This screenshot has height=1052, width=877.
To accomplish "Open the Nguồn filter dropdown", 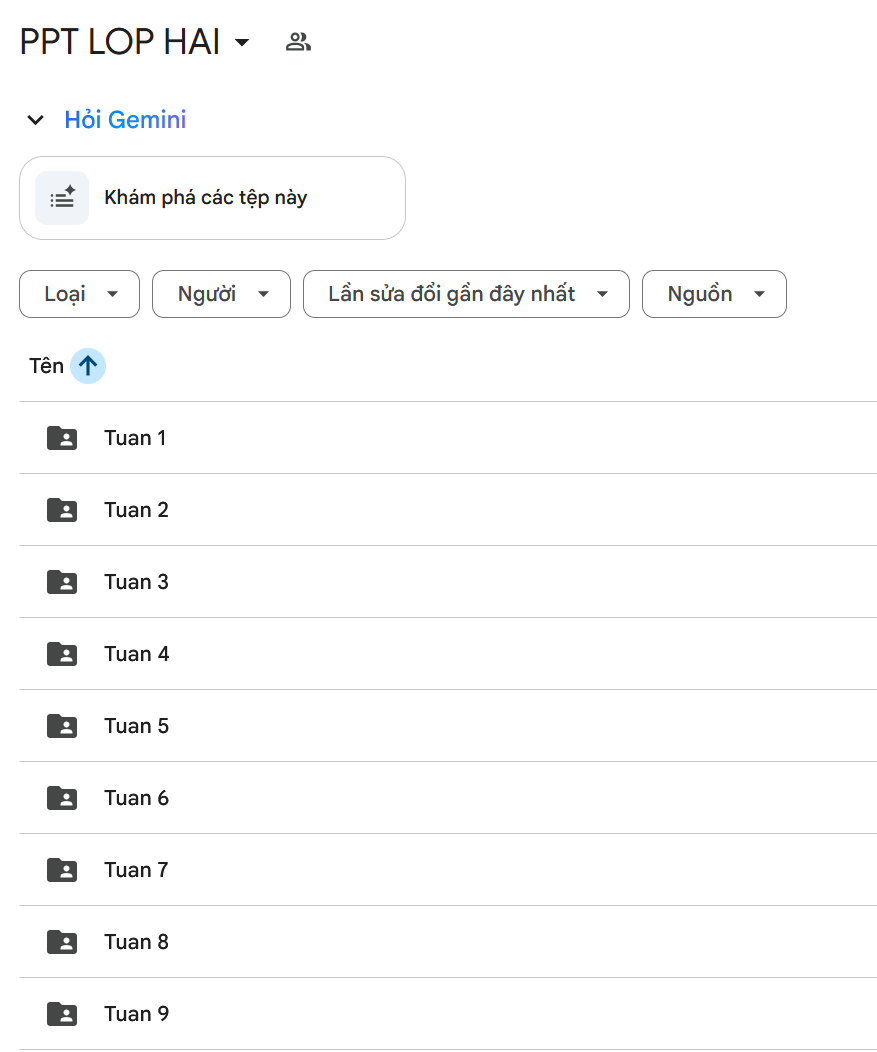I will point(714,294).
